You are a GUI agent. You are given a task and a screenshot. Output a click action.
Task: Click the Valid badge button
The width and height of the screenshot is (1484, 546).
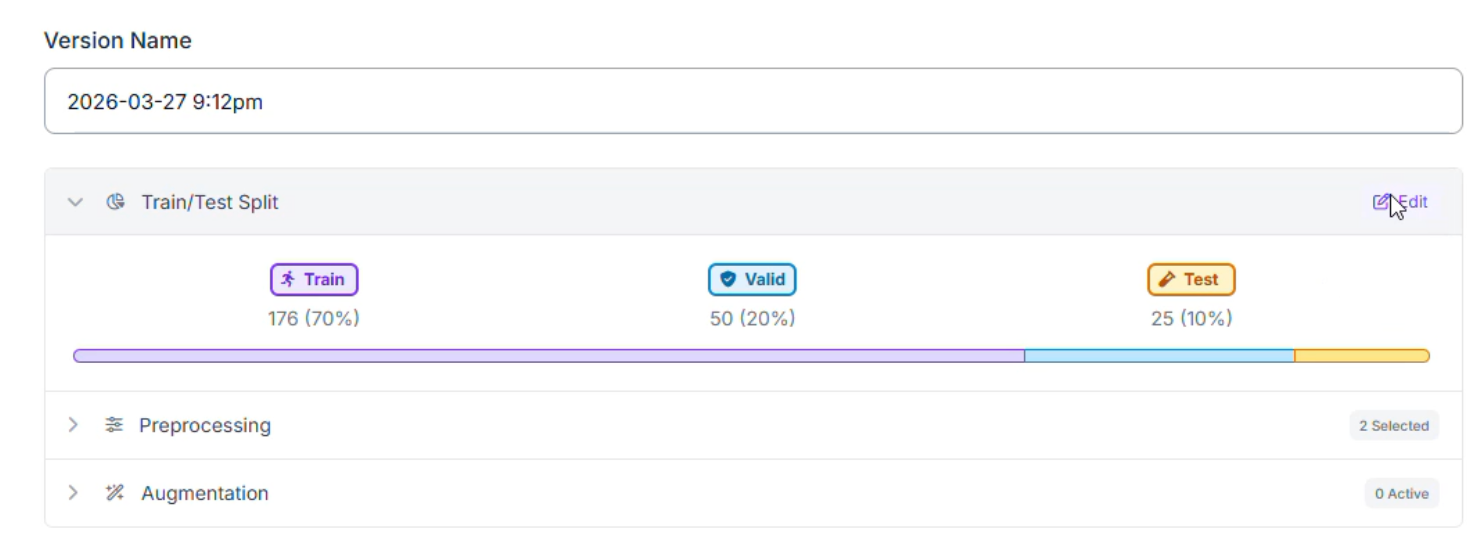(x=752, y=280)
